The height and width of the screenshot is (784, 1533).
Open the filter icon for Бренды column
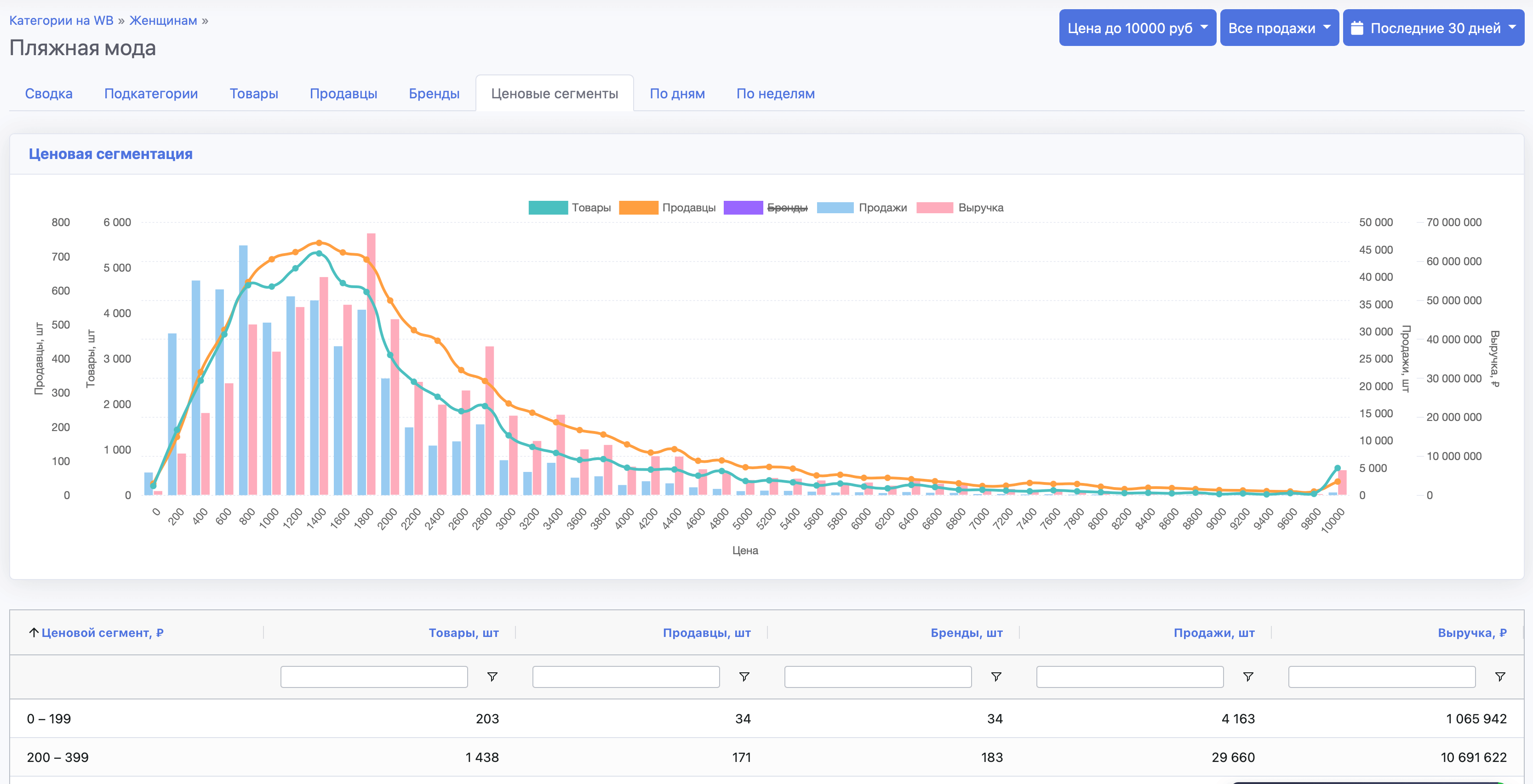tap(995, 677)
